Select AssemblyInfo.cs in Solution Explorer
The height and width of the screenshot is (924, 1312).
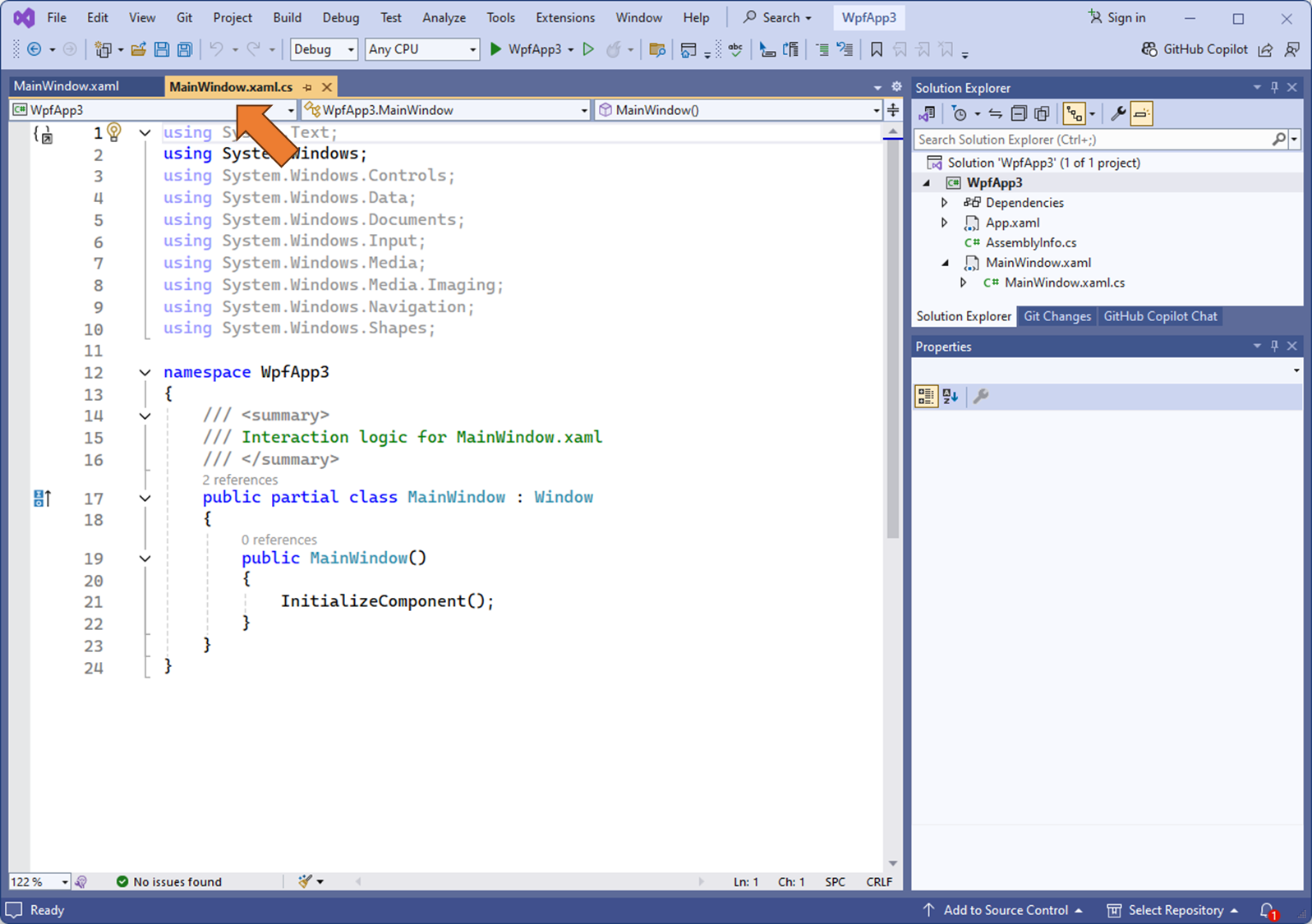coord(1030,242)
